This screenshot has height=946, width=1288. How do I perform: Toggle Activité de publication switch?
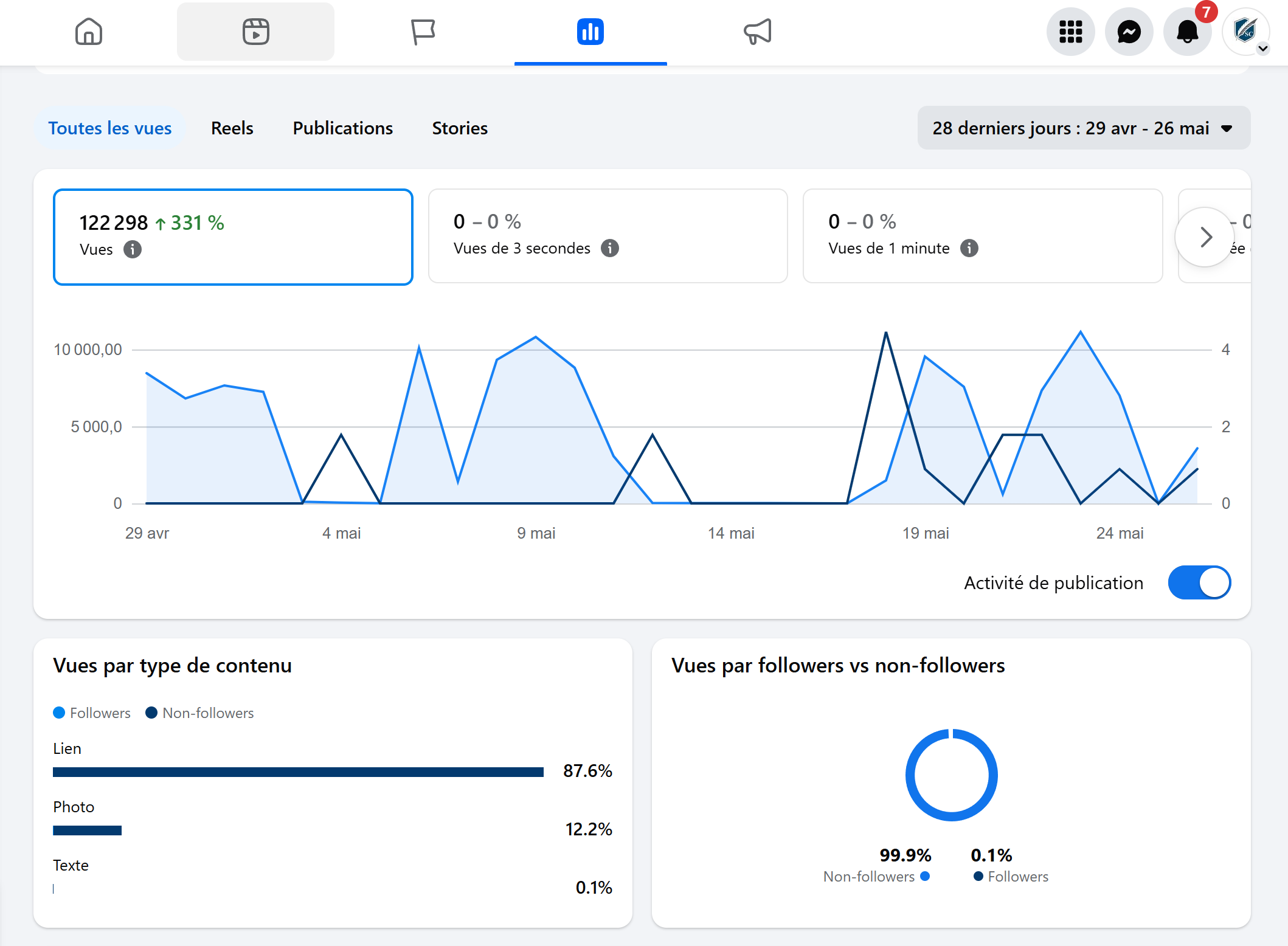(1199, 582)
